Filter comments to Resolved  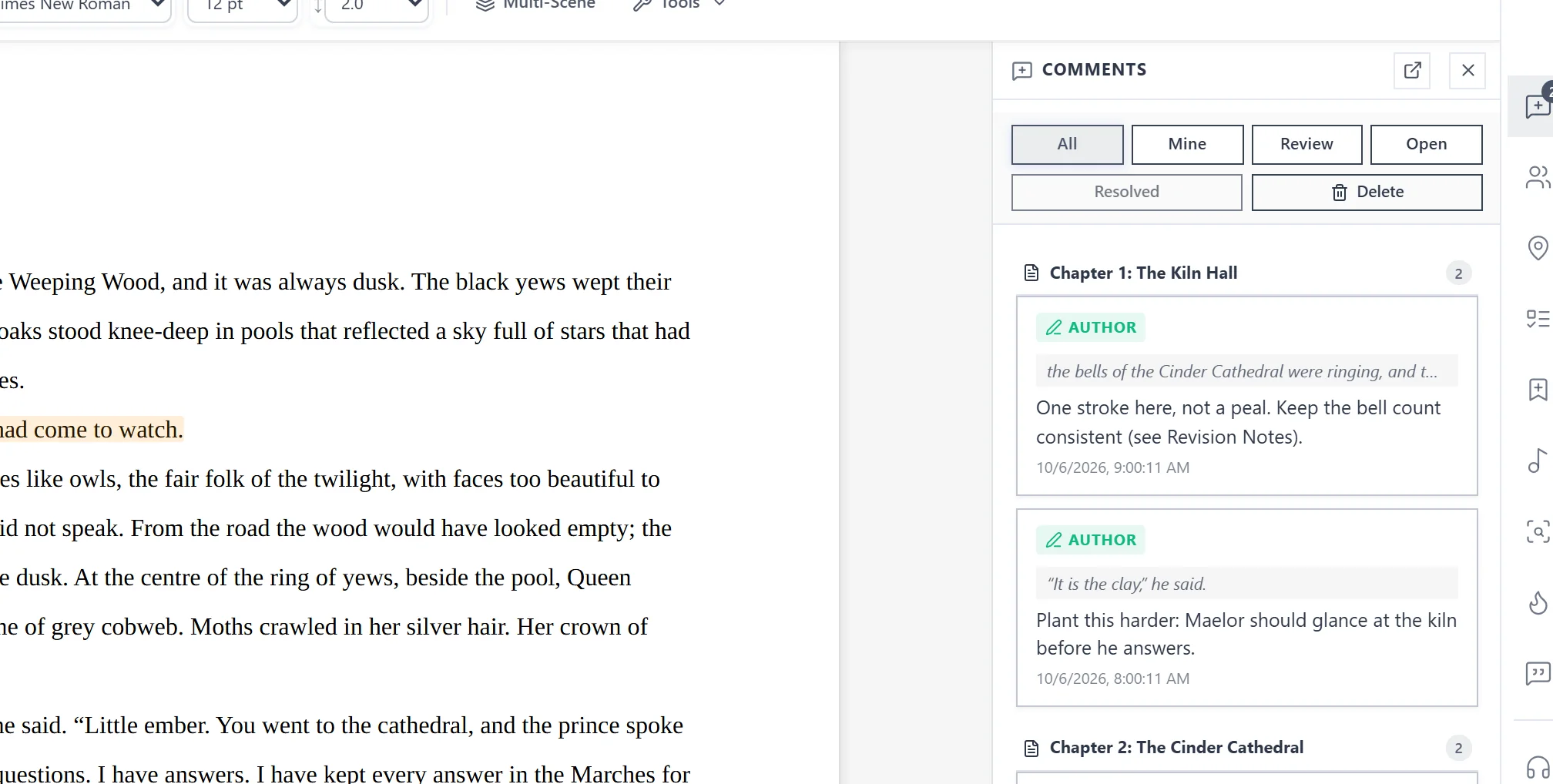1126,192
